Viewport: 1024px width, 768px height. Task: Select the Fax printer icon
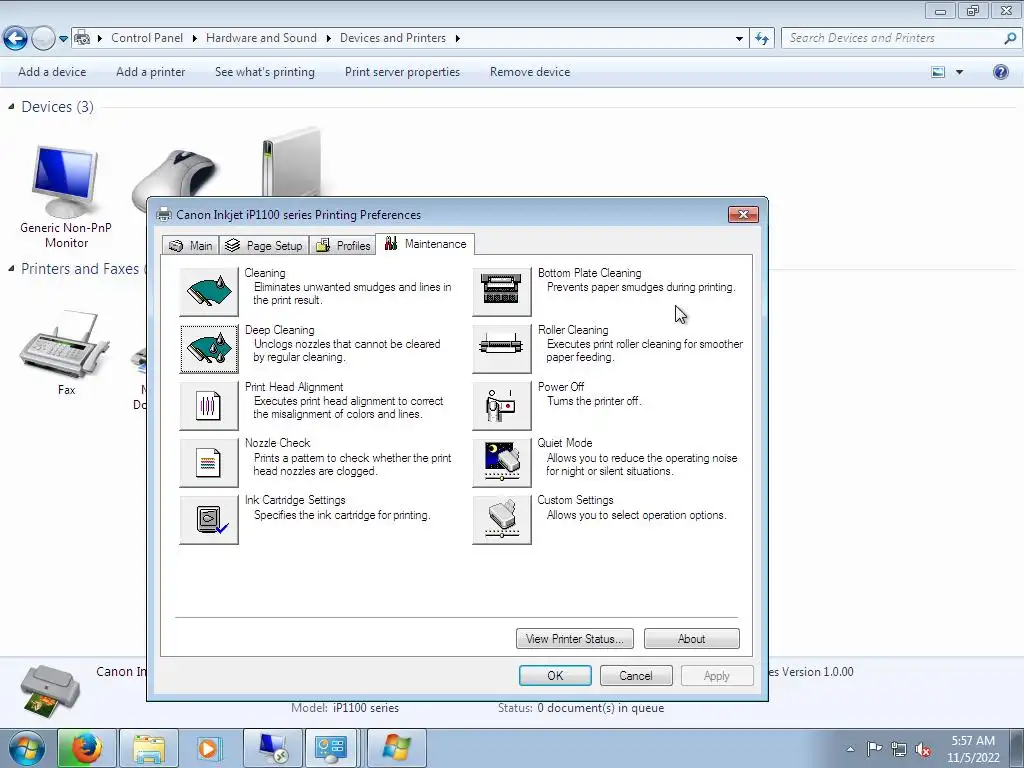pos(65,353)
